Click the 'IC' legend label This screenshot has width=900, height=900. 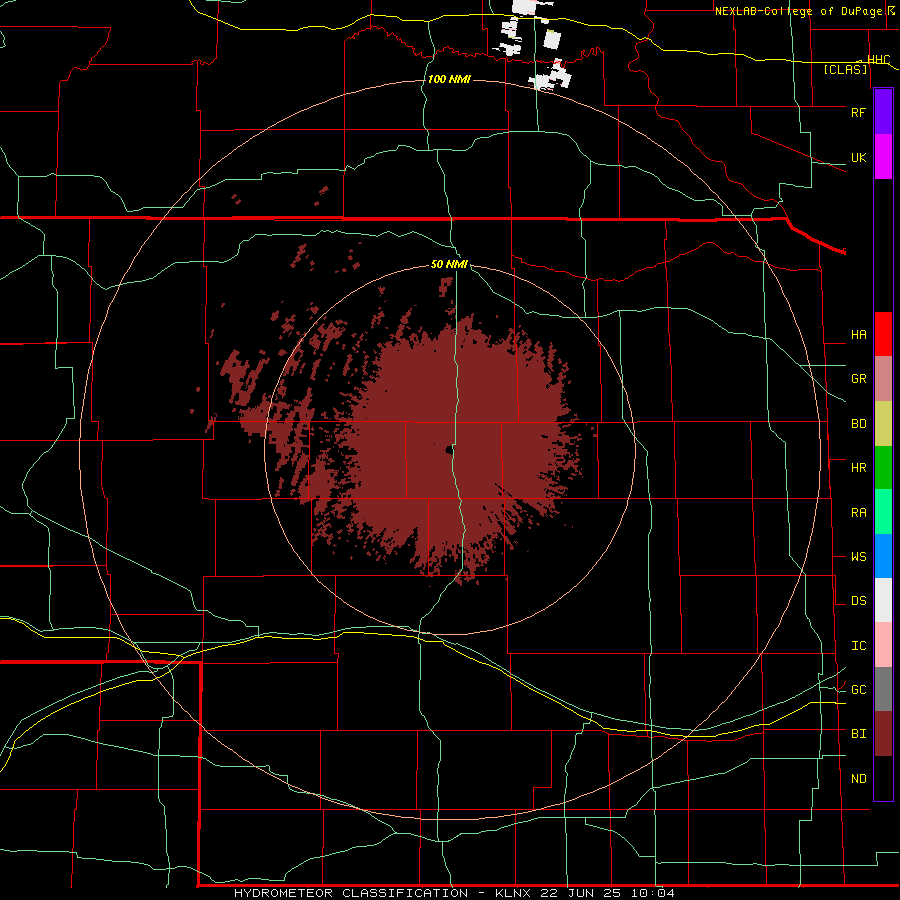(x=858, y=646)
